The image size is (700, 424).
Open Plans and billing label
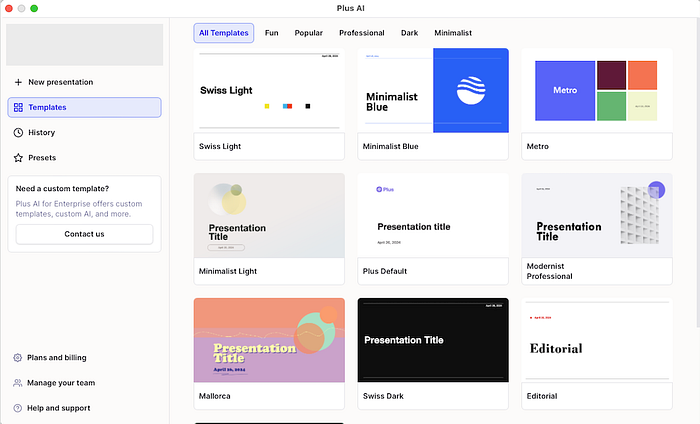pos(57,357)
